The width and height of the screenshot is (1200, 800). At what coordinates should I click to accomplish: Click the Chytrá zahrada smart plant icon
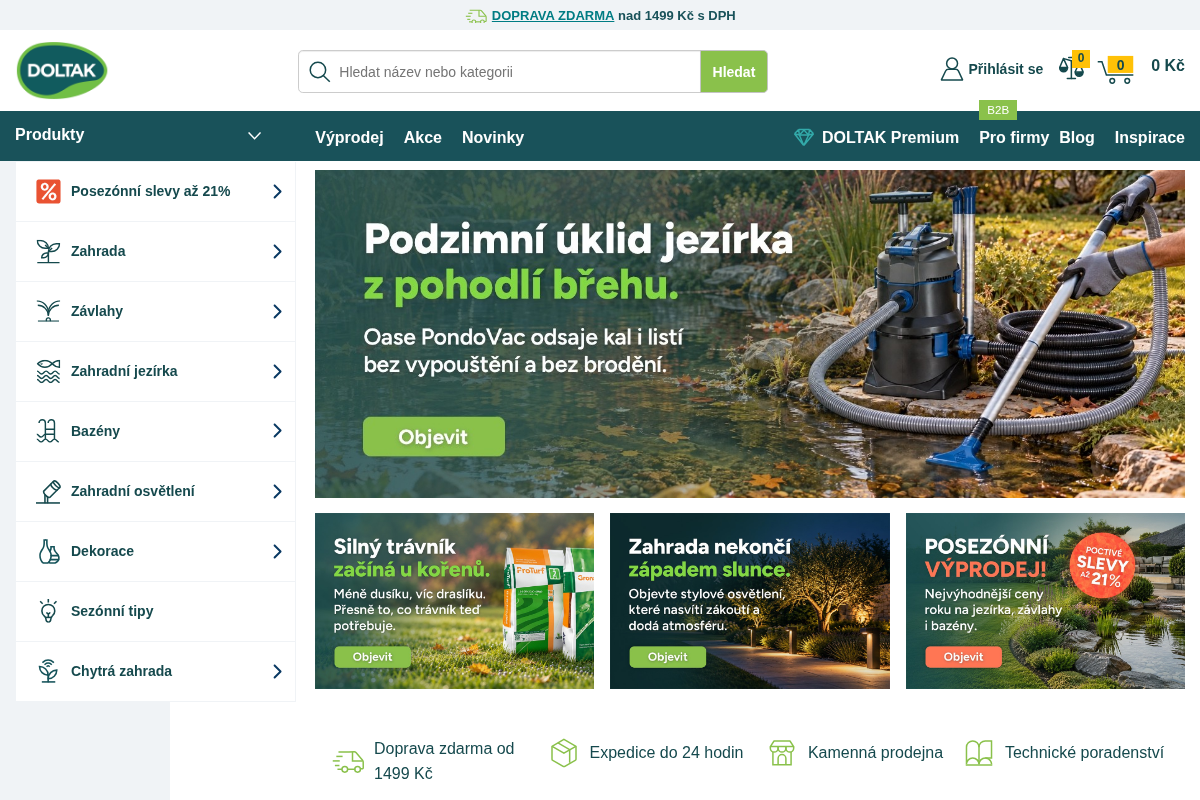48,671
